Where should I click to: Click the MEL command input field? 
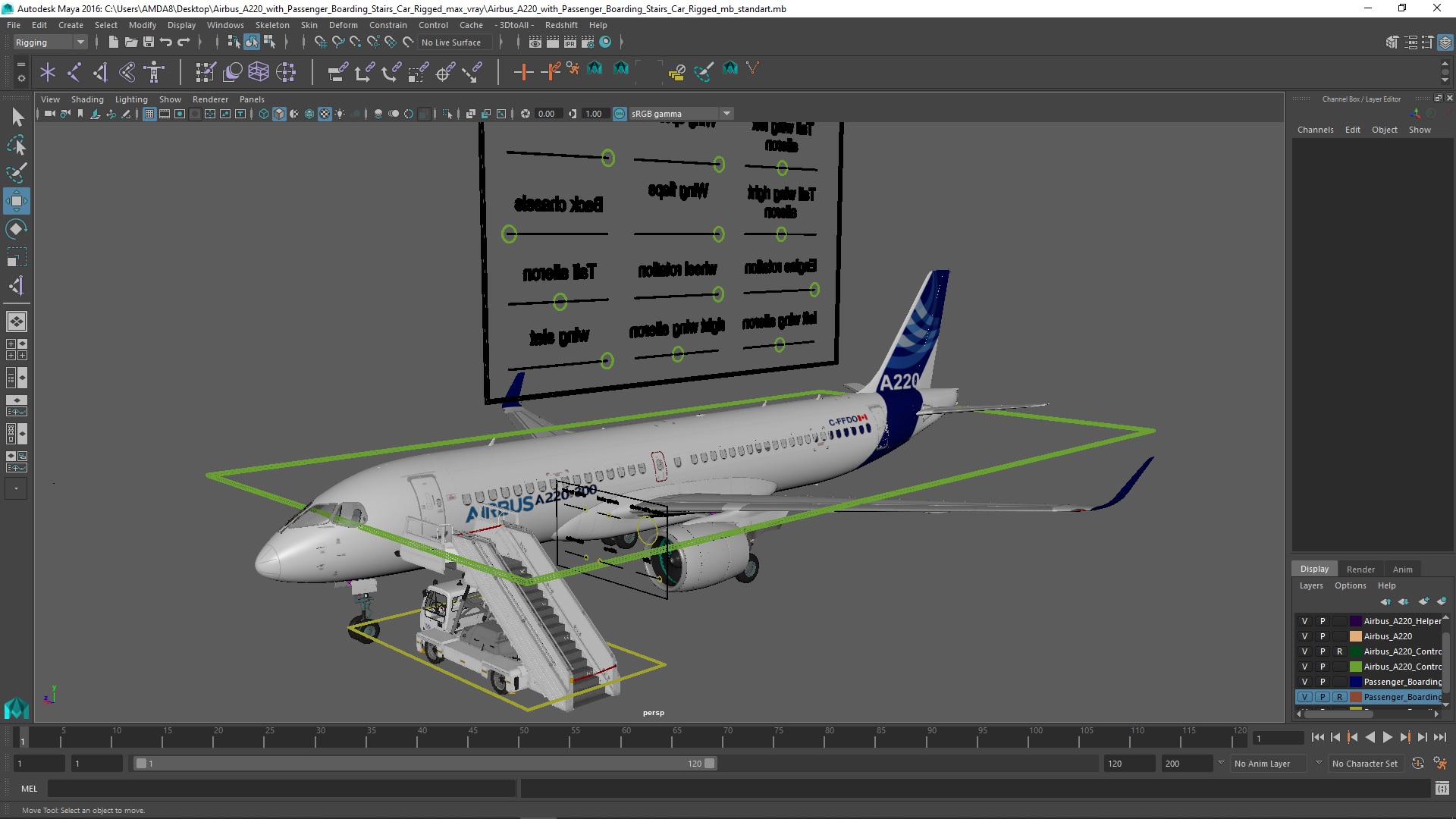click(x=281, y=789)
